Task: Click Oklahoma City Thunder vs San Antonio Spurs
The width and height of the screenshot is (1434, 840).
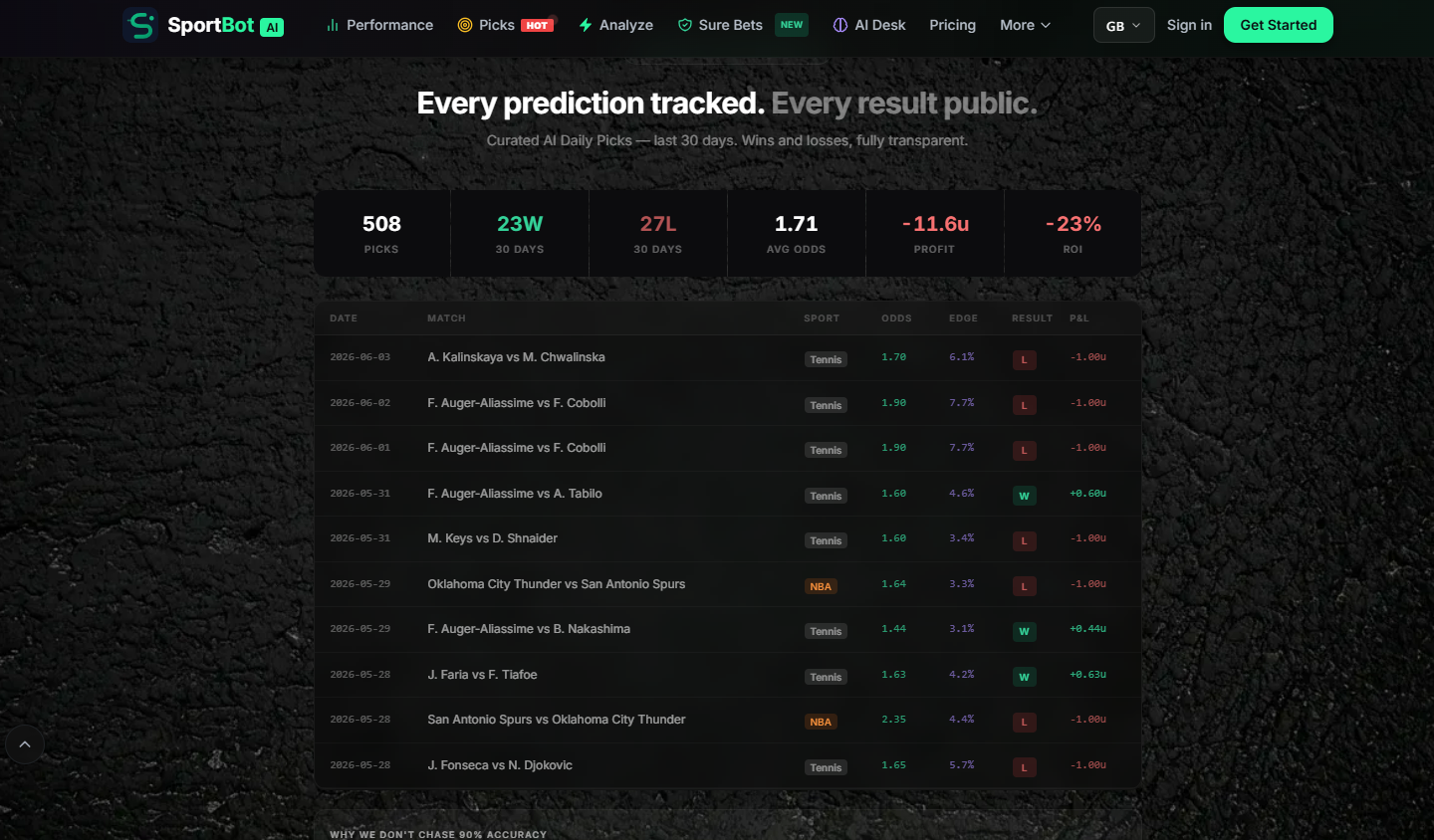Action: tap(556, 584)
